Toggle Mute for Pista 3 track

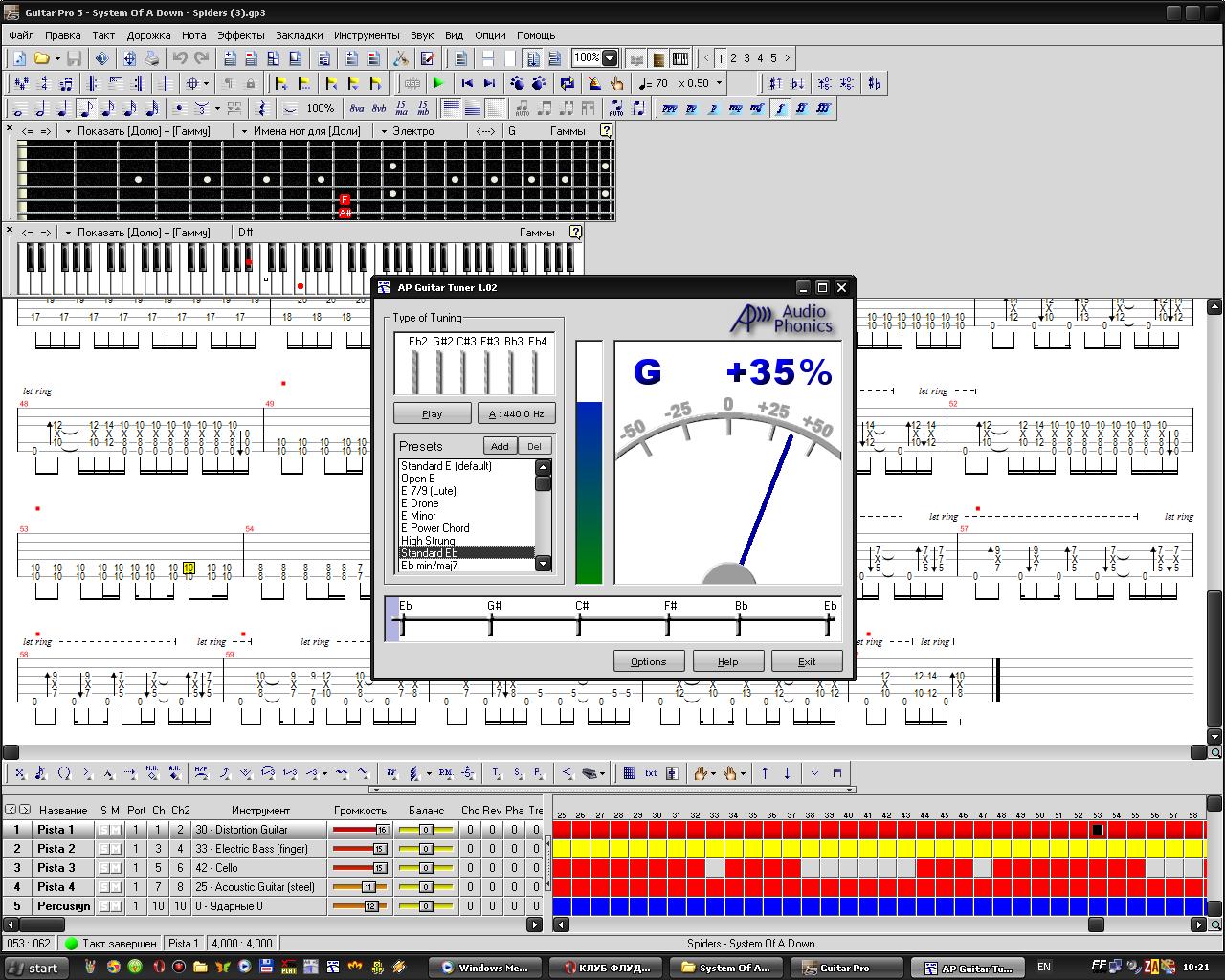(116, 868)
